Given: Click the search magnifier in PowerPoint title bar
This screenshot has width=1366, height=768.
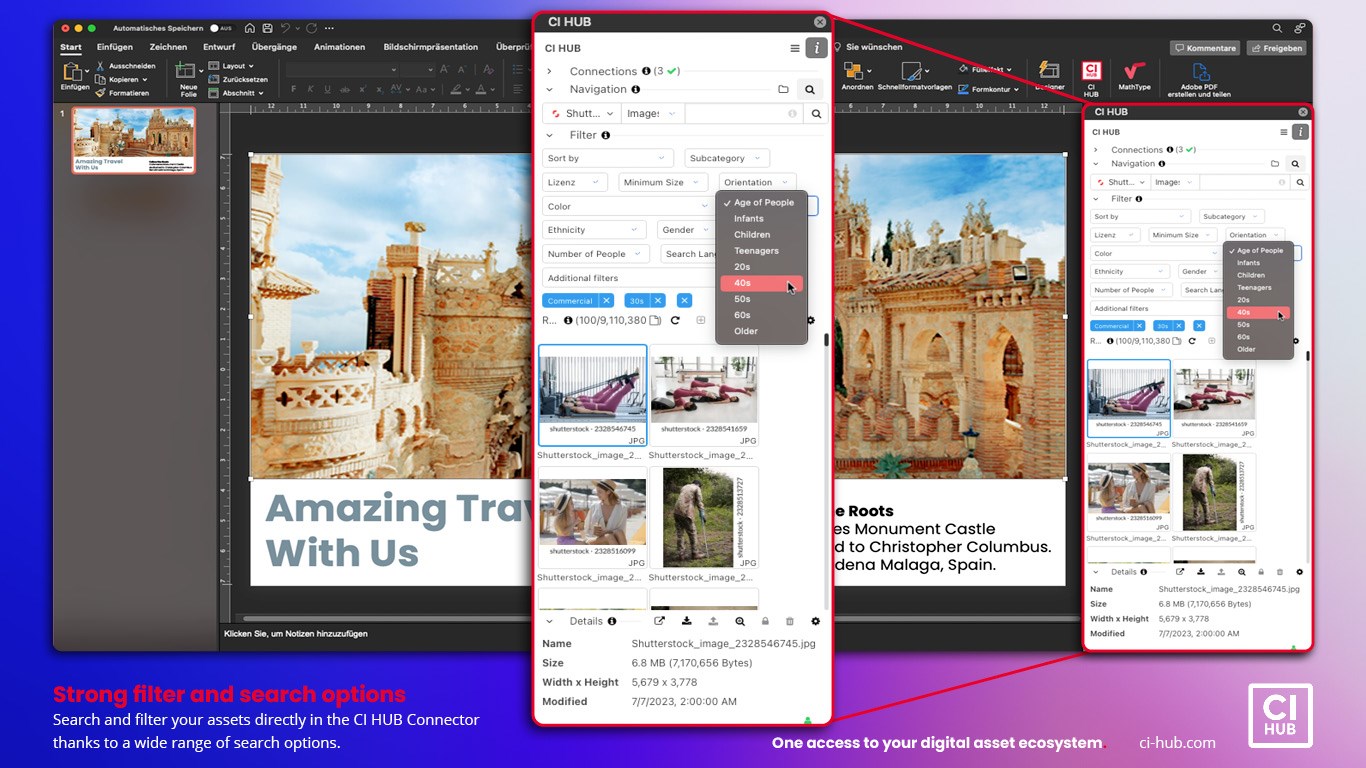Looking at the screenshot, I should (1277, 28).
